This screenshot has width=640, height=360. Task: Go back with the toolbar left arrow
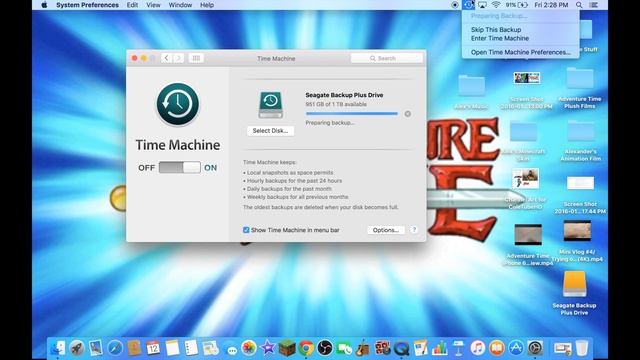pos(166,58)
